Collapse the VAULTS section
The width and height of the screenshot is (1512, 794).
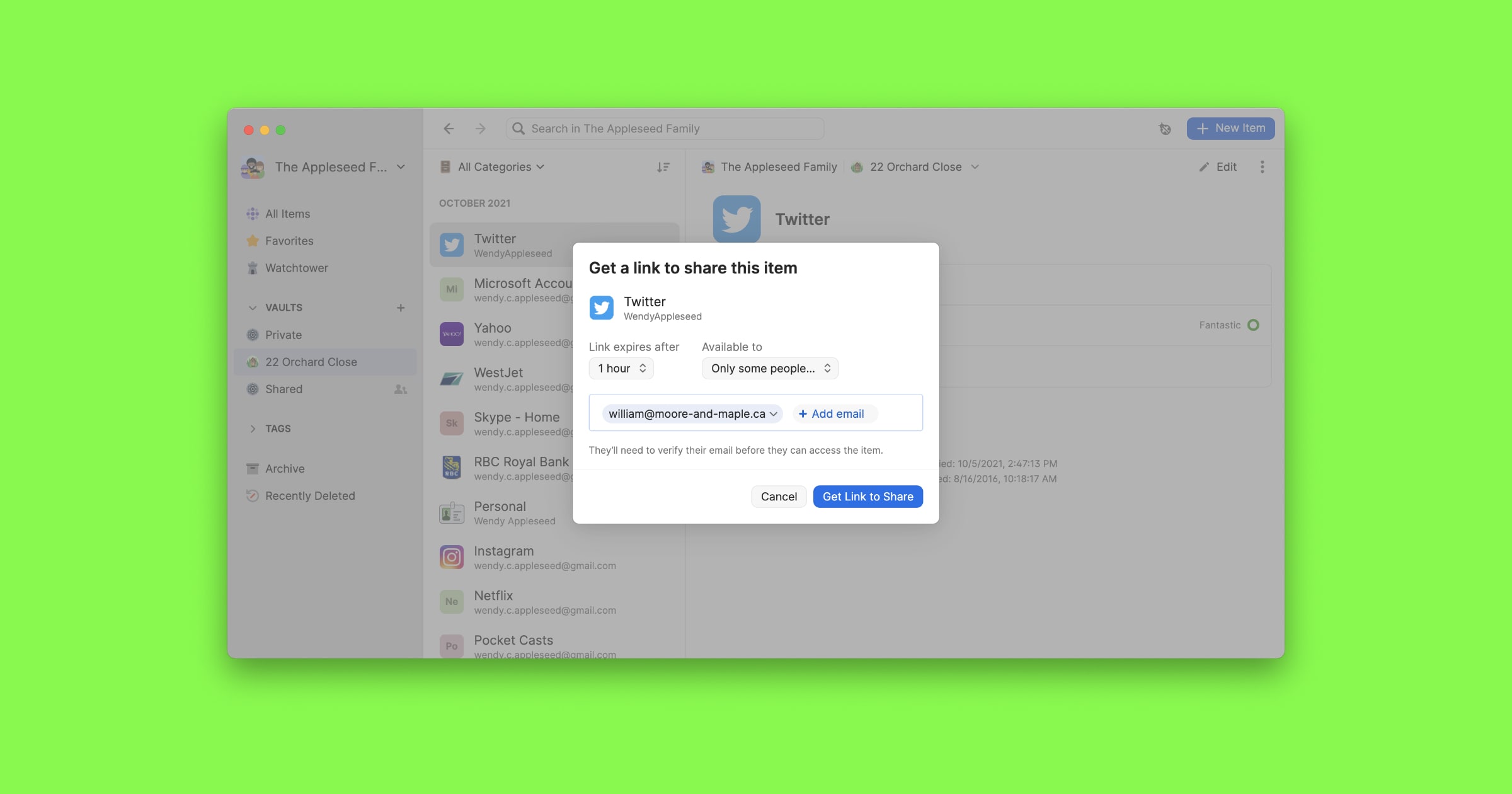click(253, 308)
